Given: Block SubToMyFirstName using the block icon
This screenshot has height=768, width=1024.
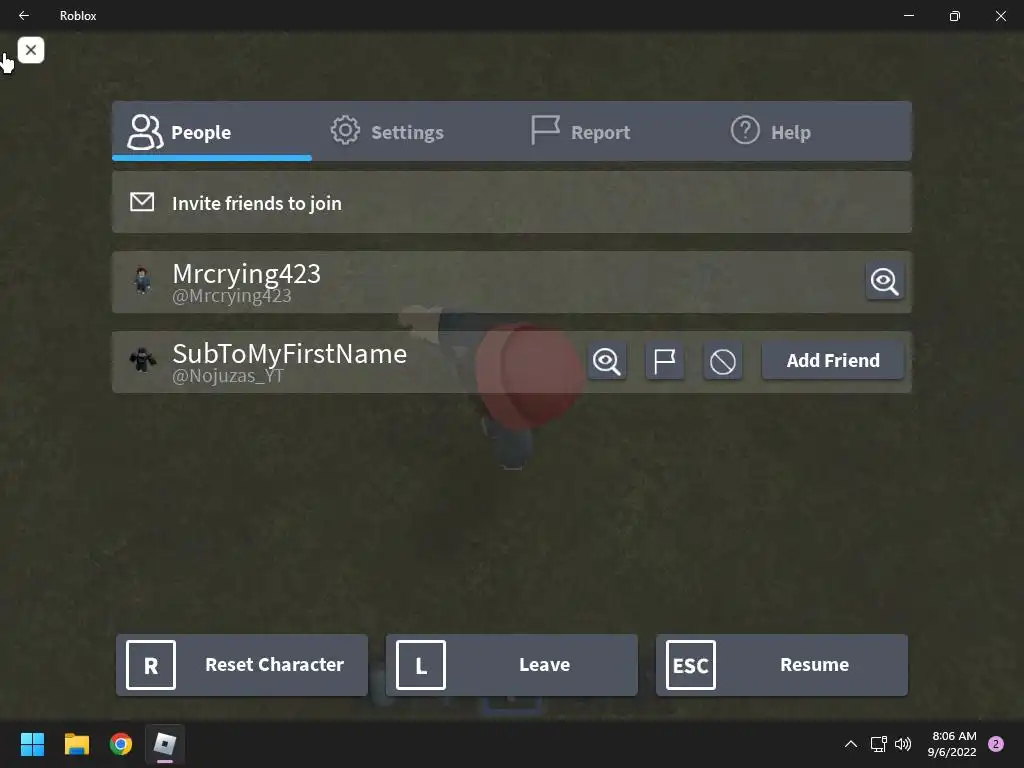Looking at the screenshot, I should [722, 360].
